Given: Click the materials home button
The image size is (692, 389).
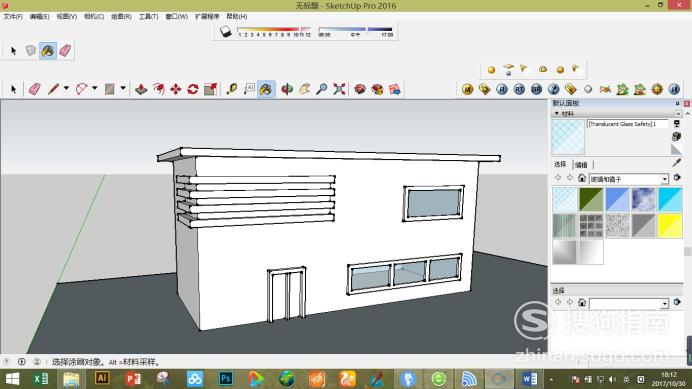Looking at the screenshot, I should tap(582, 178).
